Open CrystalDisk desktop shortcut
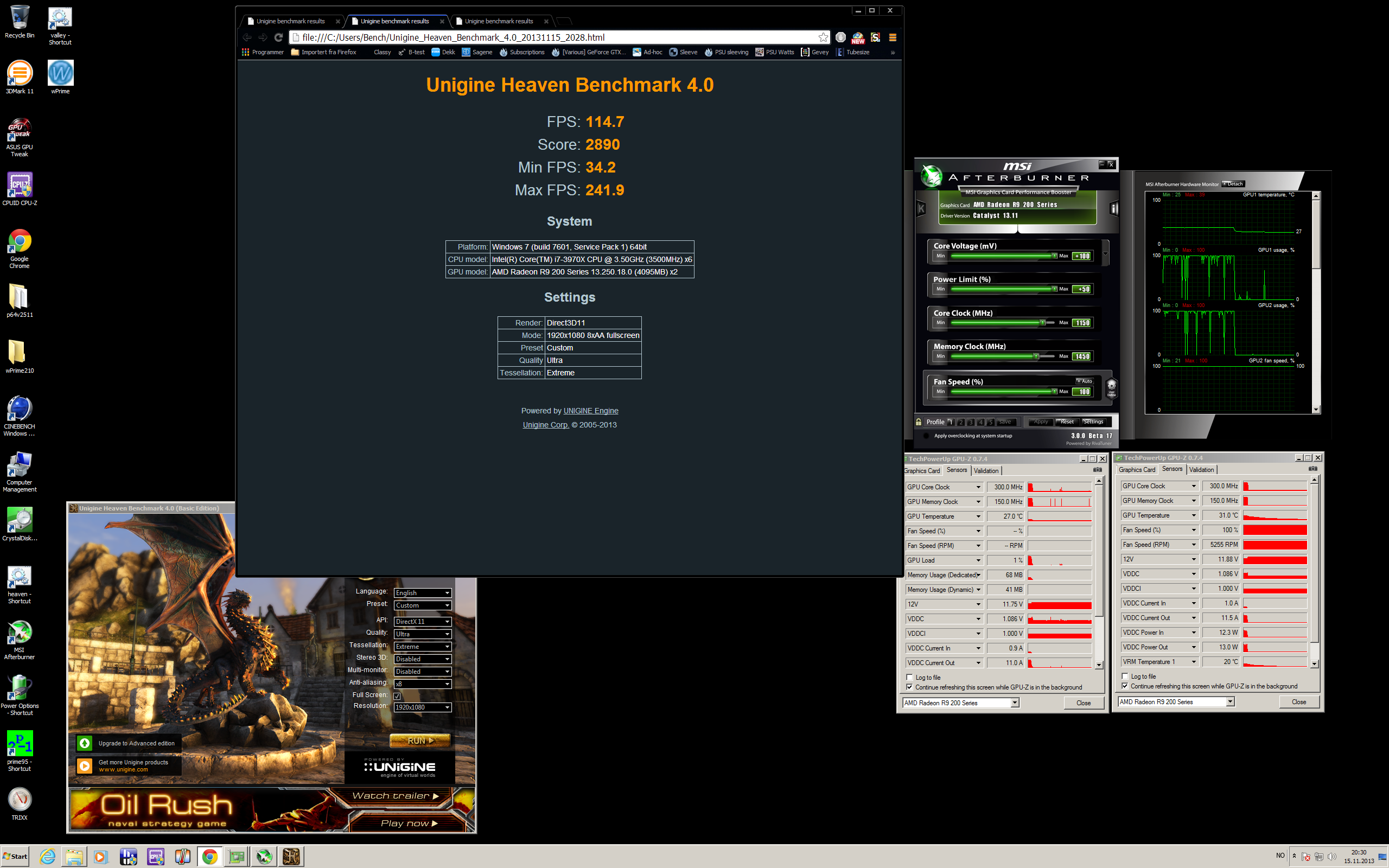 pos(20,524)
